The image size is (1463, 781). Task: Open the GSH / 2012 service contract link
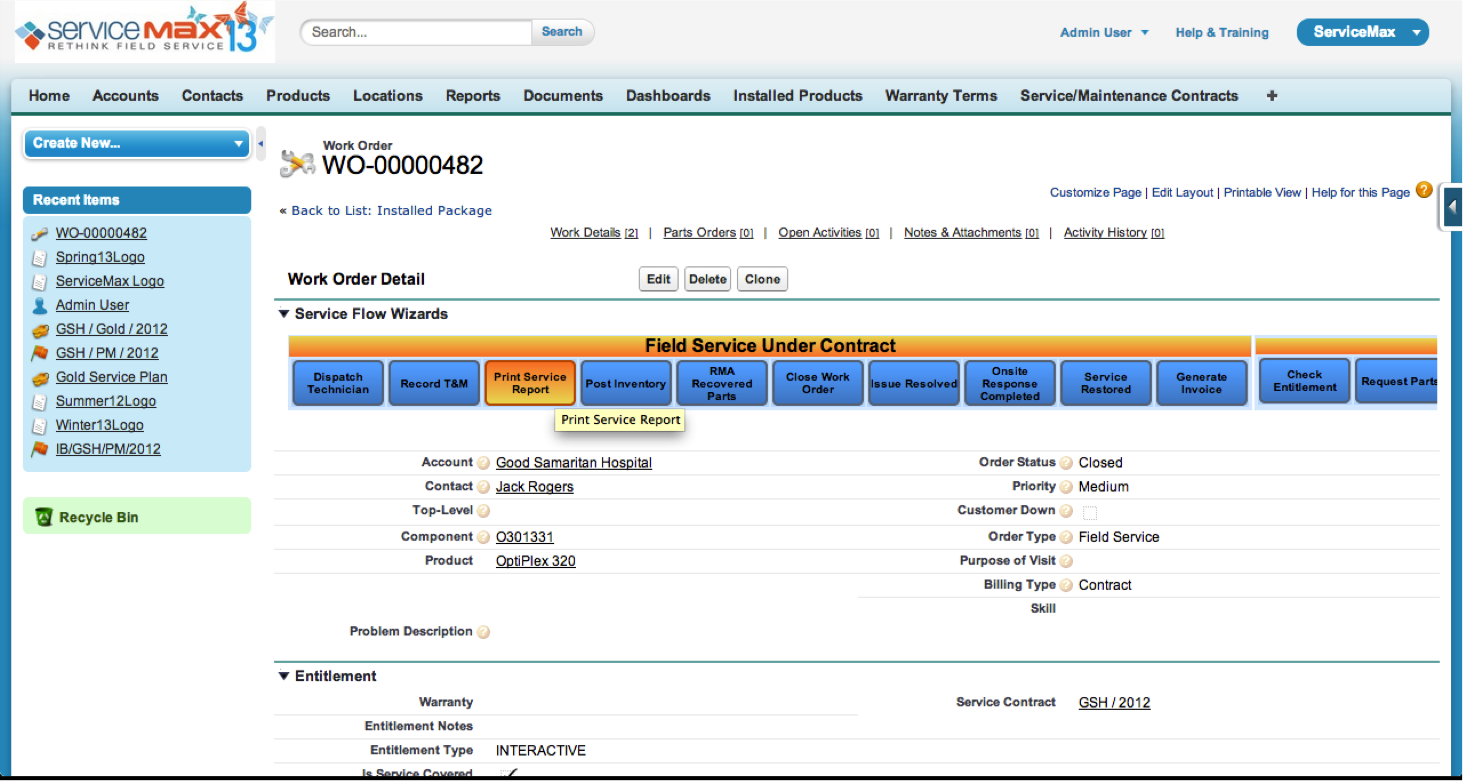[1115, 703]
